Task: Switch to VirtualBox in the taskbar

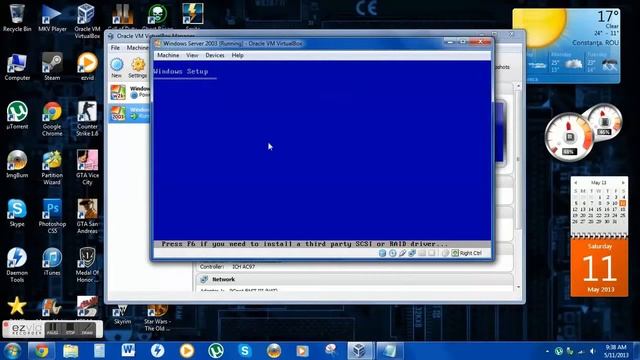Action: click(x=360, y=351)
